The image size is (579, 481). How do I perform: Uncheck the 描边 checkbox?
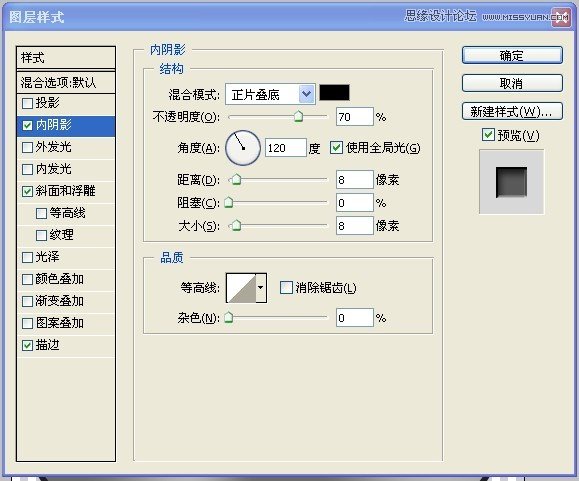pyautogui.click(x=27, y=346)
